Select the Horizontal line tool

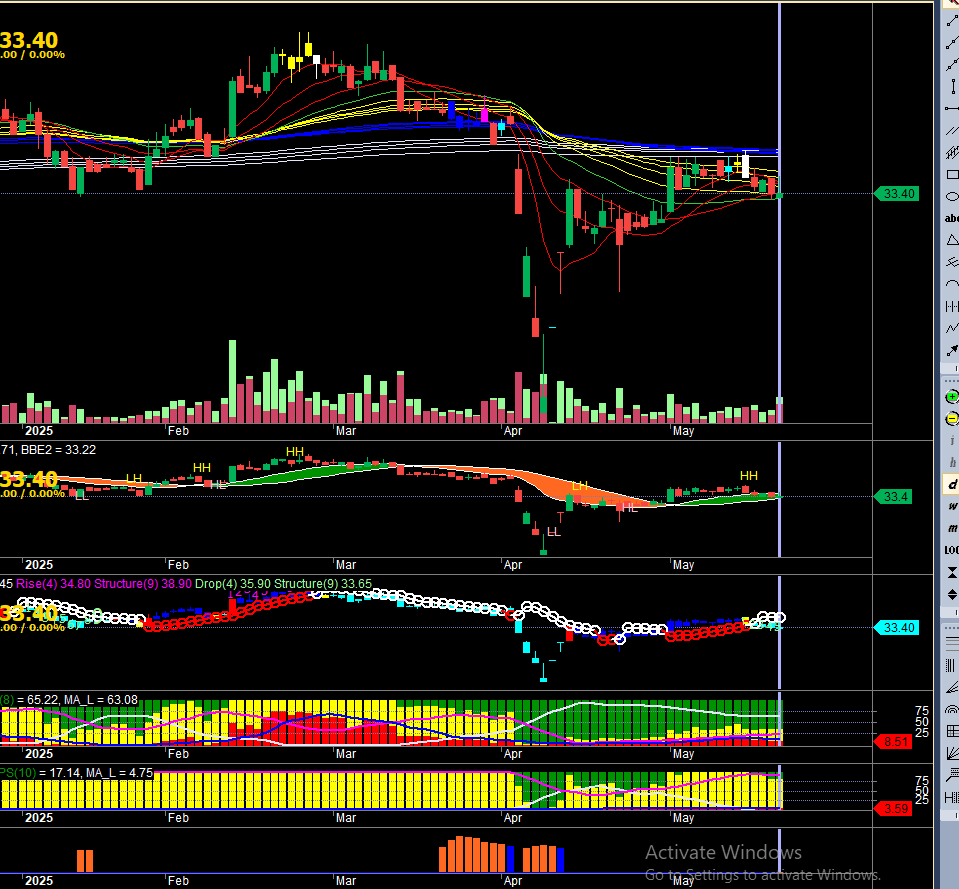[952, 108]
